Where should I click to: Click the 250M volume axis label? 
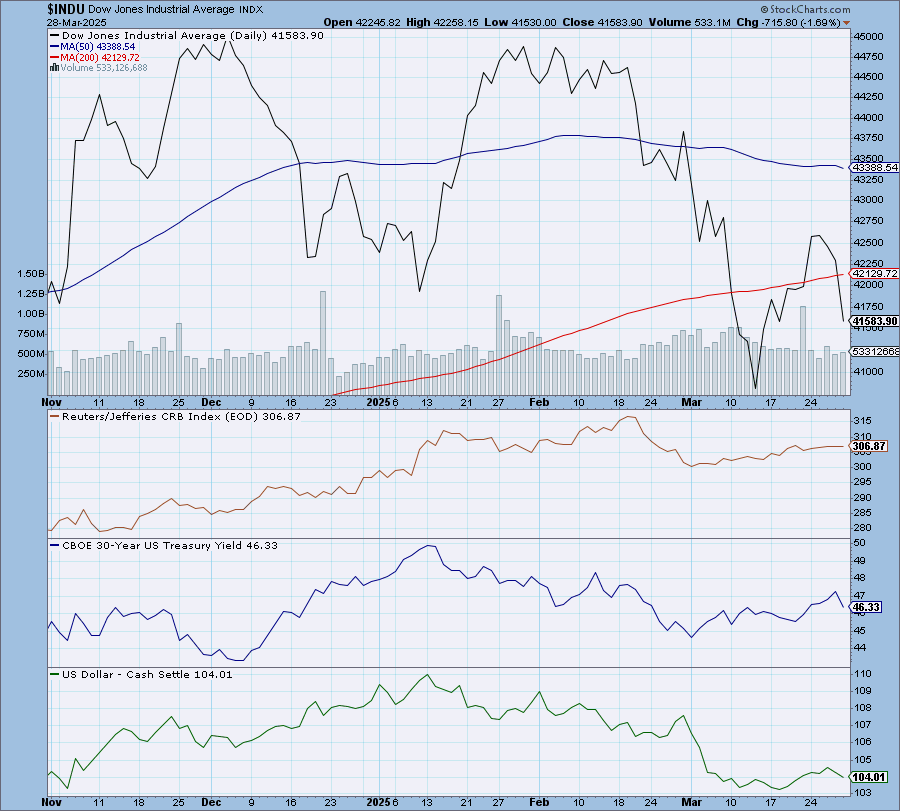coord(31,374)
